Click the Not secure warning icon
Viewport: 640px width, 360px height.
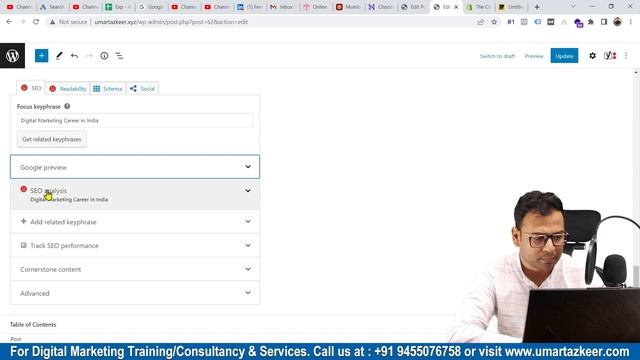[52, 22]
